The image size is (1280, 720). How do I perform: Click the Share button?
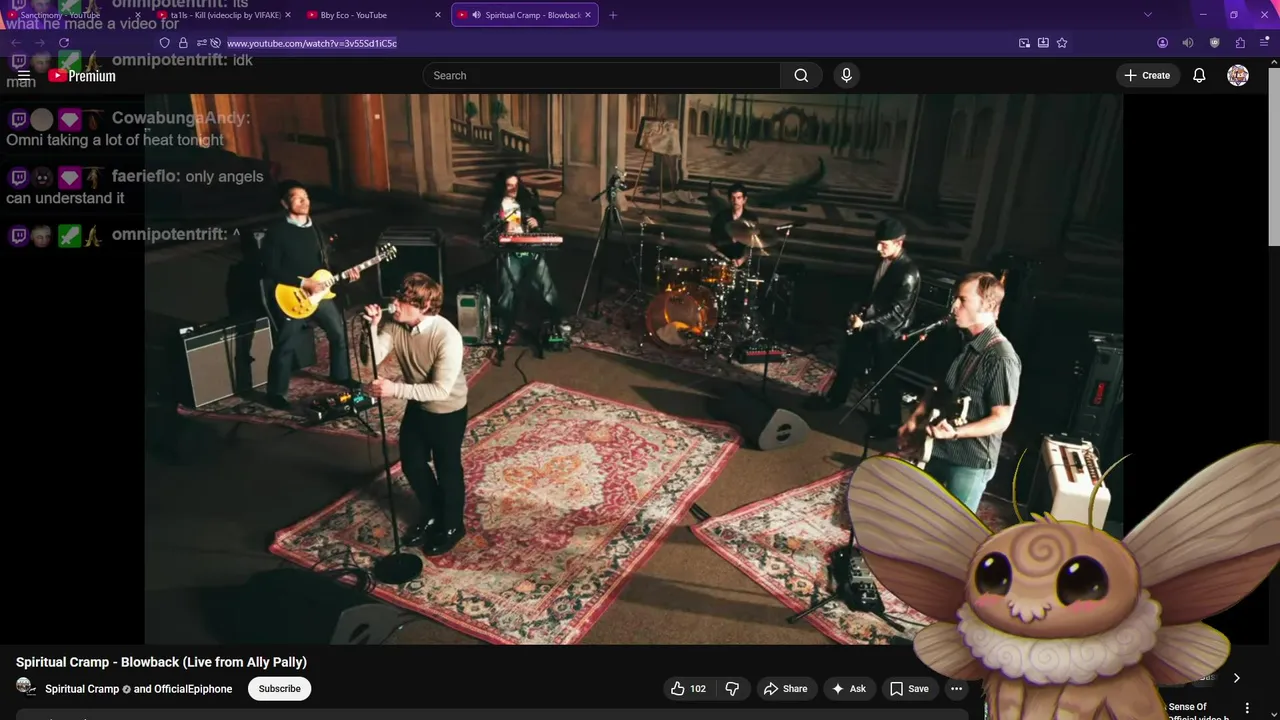[x=785, y=689]
